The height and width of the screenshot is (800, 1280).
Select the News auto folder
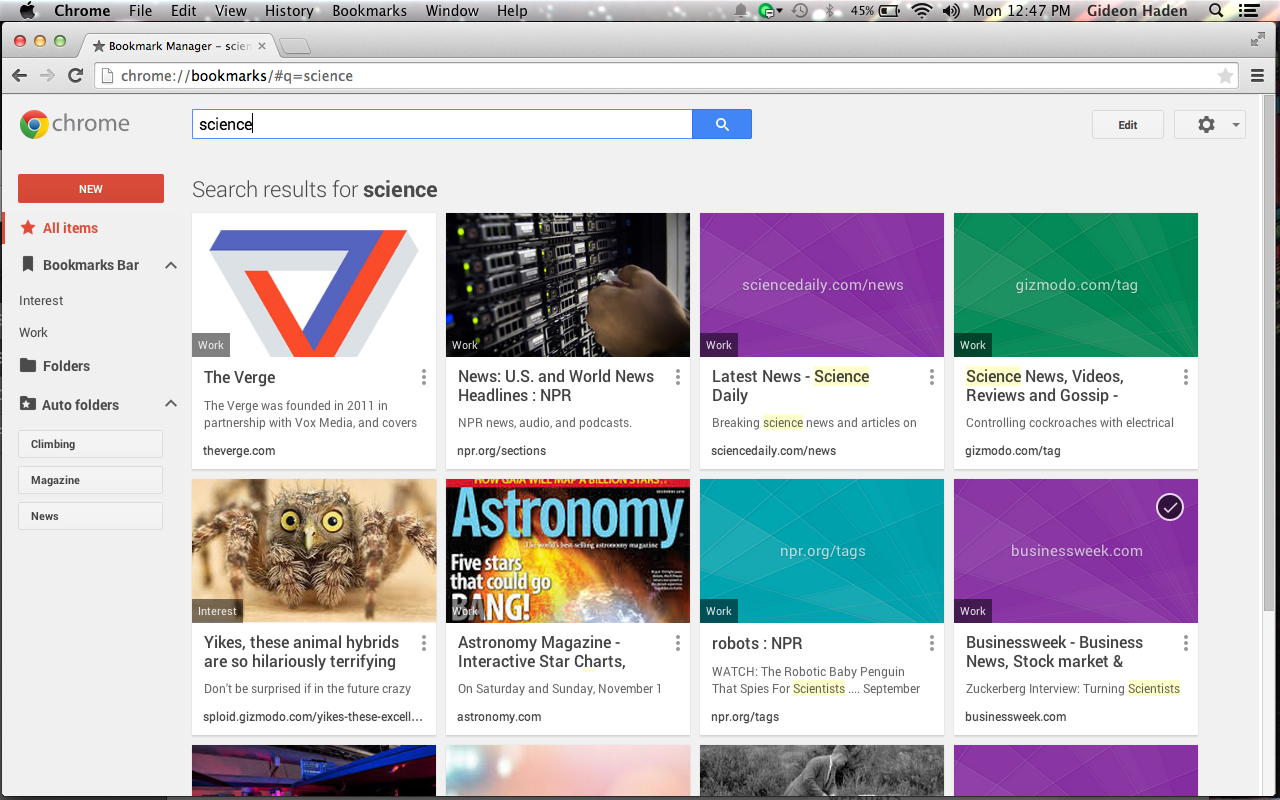point(90,516)
